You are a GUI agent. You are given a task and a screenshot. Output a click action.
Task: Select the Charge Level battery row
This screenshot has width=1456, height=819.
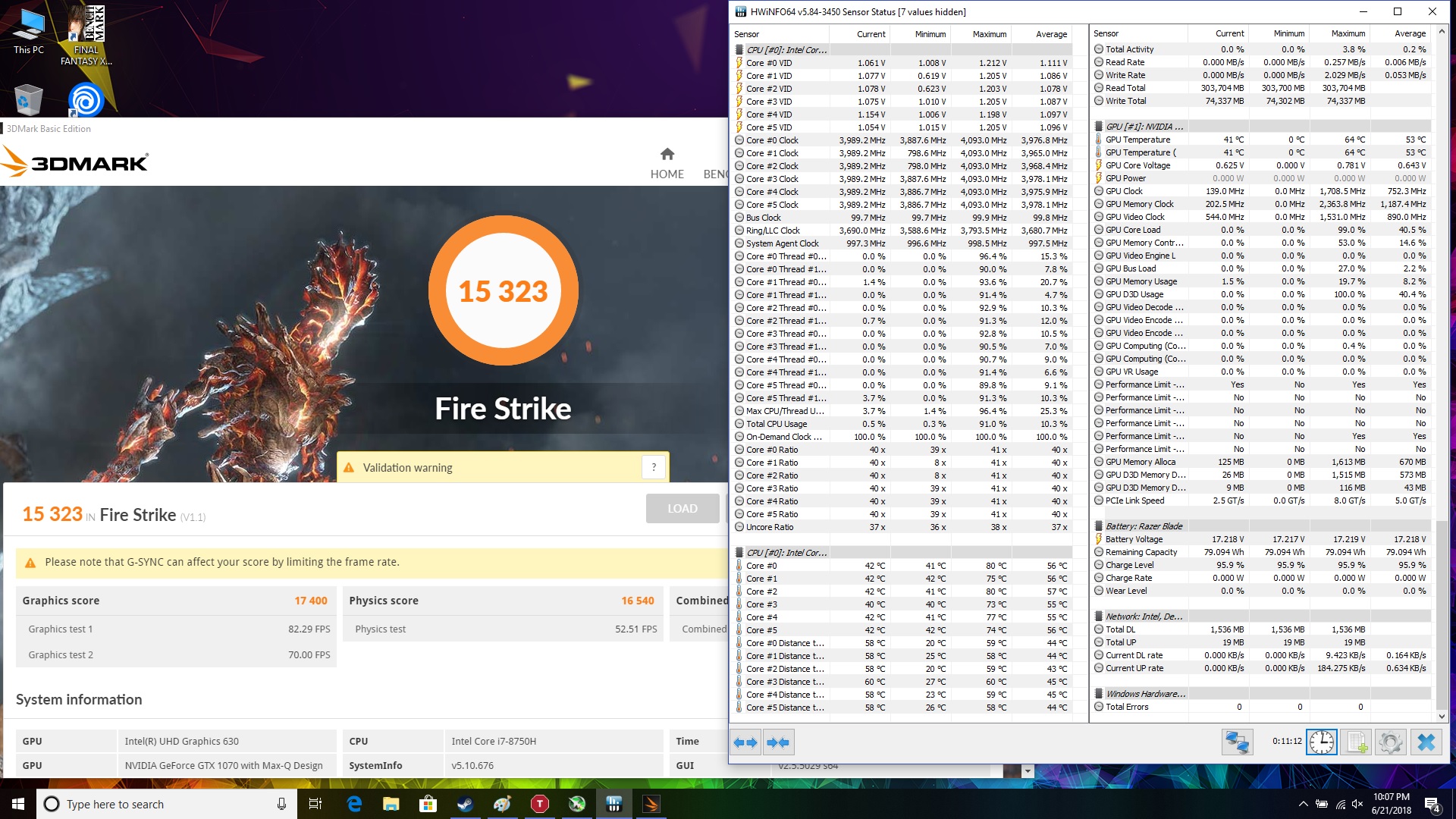click(1262, 565)
